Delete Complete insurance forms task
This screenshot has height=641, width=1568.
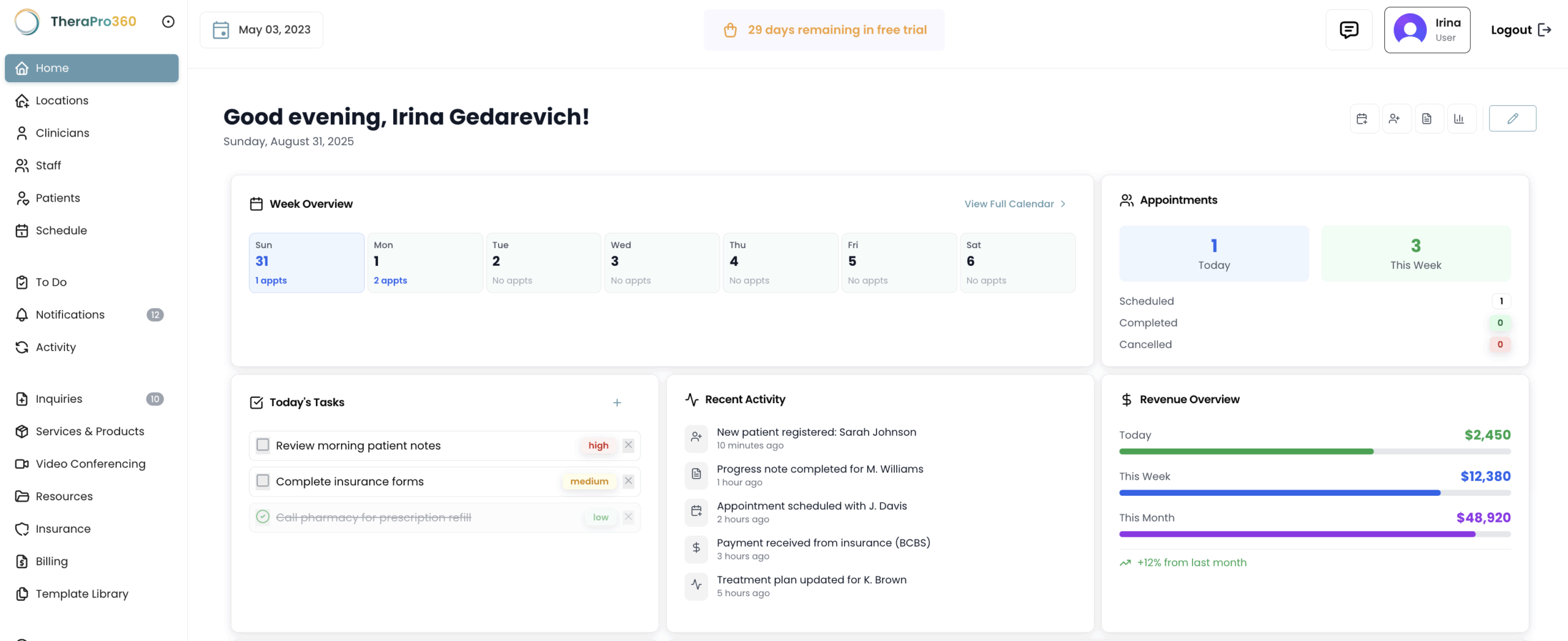pos(628,481)
